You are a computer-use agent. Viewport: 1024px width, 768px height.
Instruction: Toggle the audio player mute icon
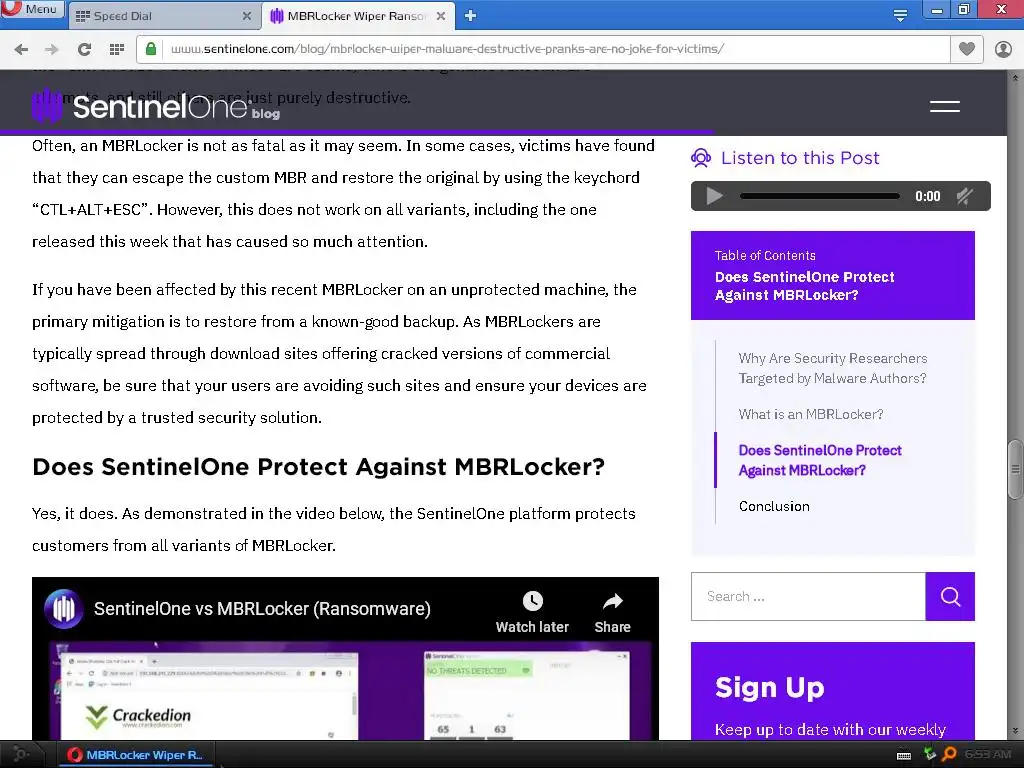point(965,196)
